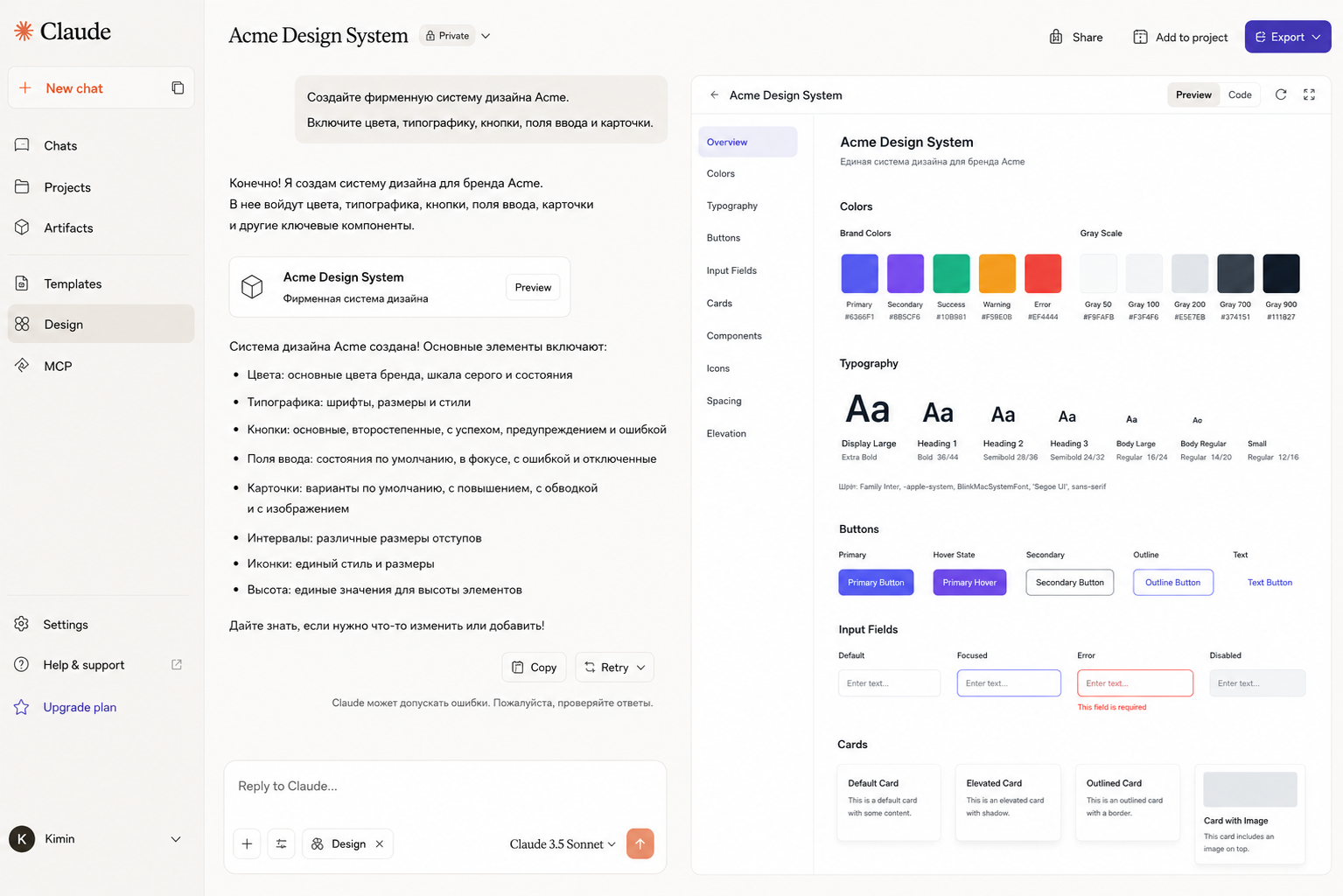Expand the Kimin account menu chevron
1343x896 pixels.
(176, 839)
